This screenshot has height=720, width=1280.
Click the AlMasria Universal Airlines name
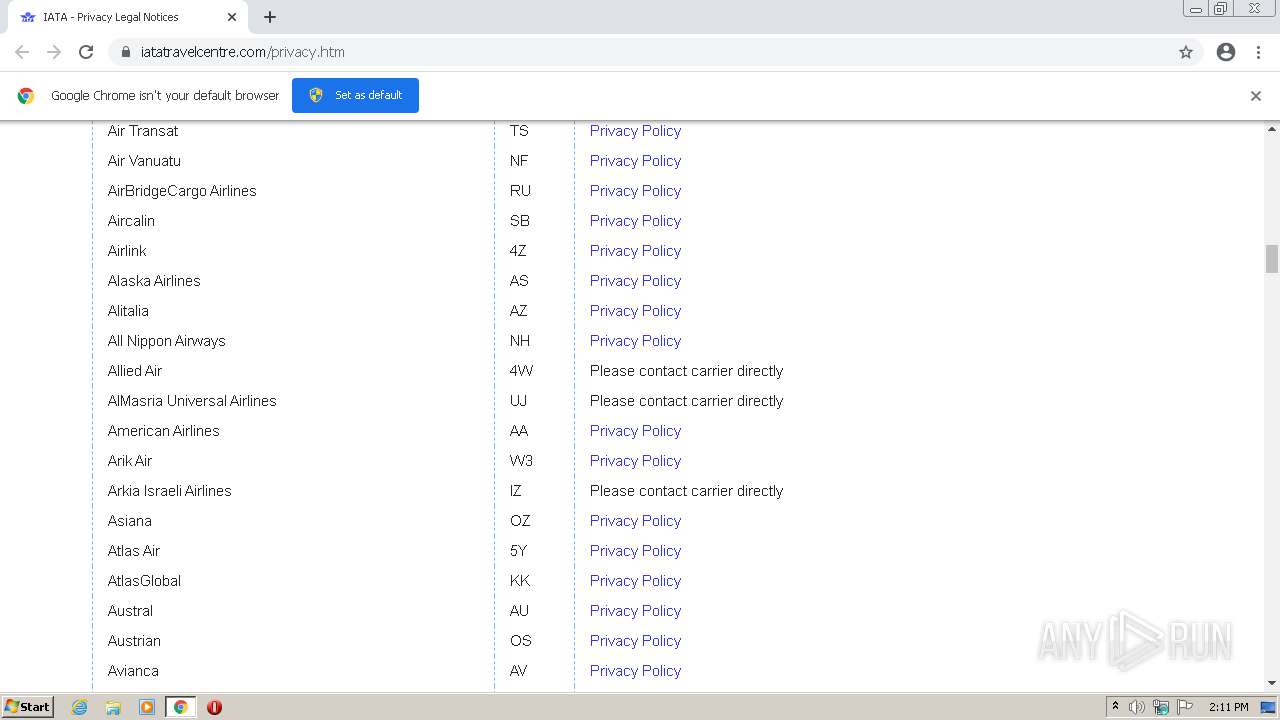coord(192,401)
